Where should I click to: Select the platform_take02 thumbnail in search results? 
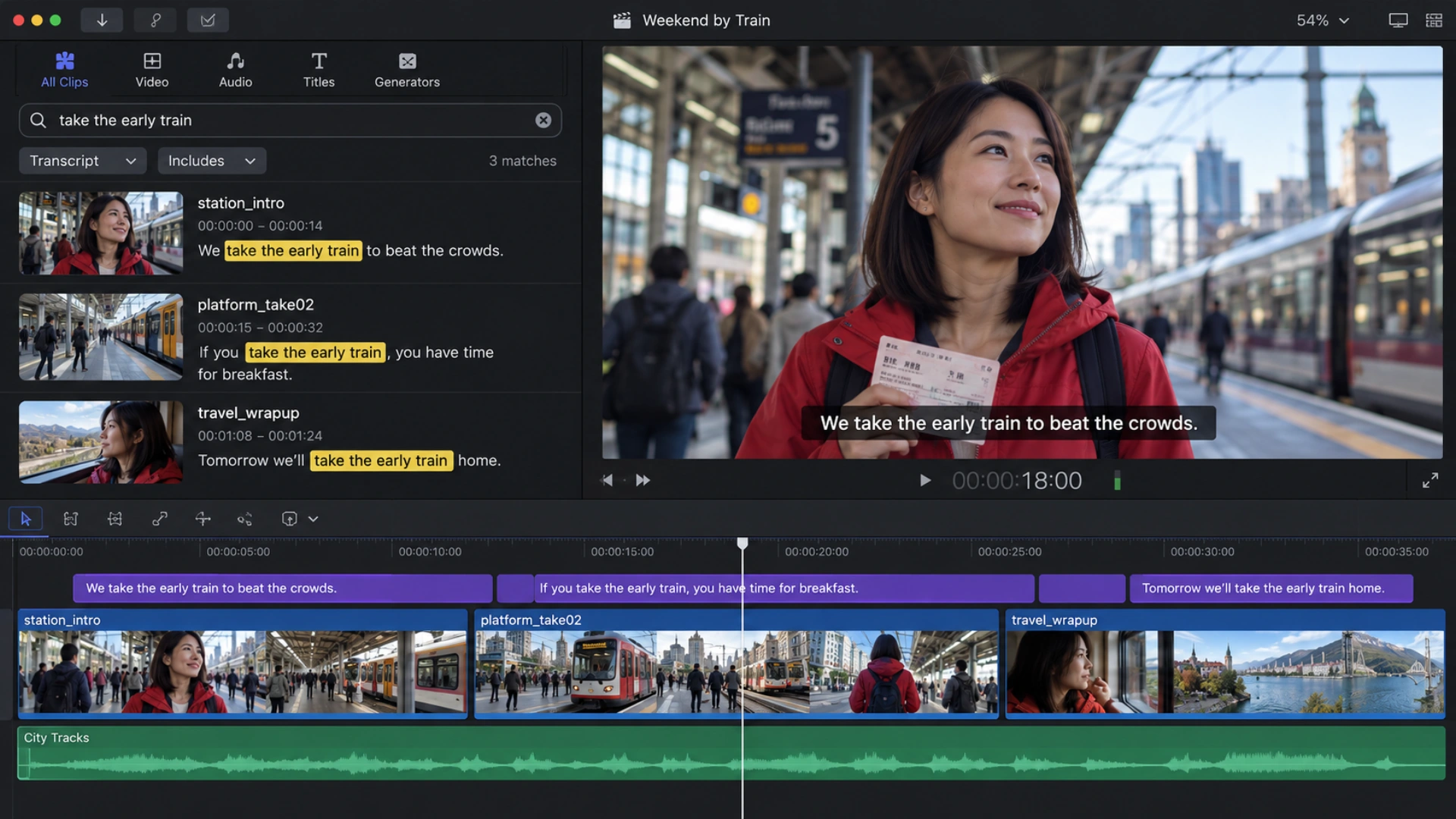click(x=101, y=337)
